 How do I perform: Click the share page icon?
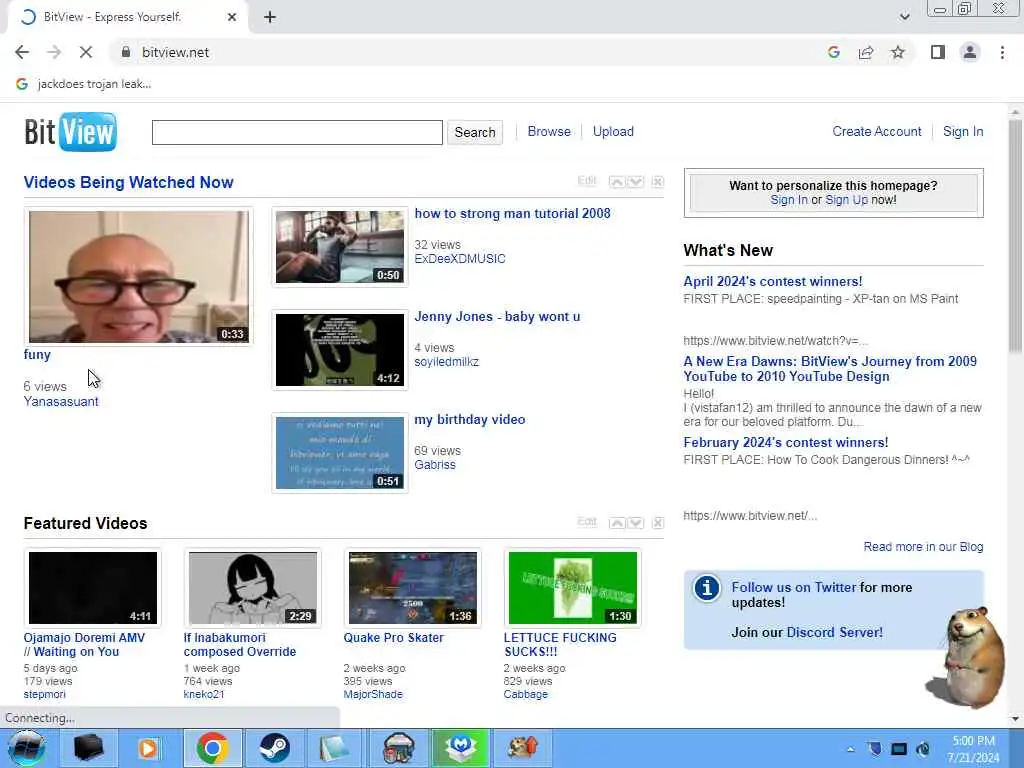coord(866,52)
